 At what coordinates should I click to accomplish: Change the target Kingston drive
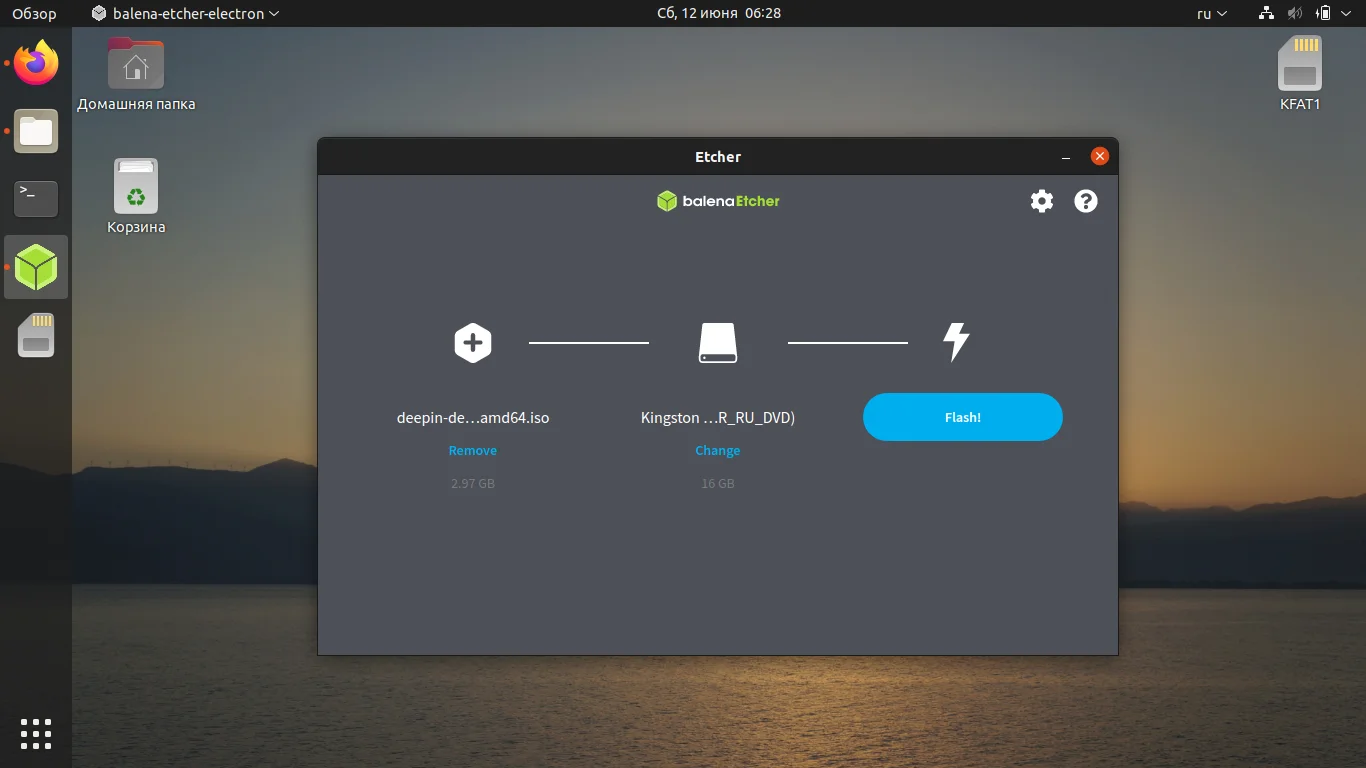pyautogui.click(x=718, y=451)
